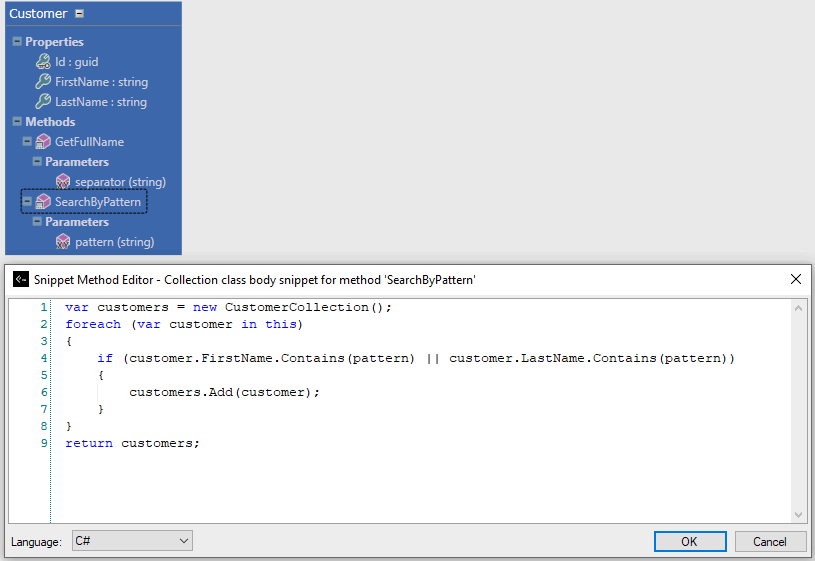This screenshot has height=561, width=815.
Task: Click the LastName property key icon
Action: (x=43, y=102)
